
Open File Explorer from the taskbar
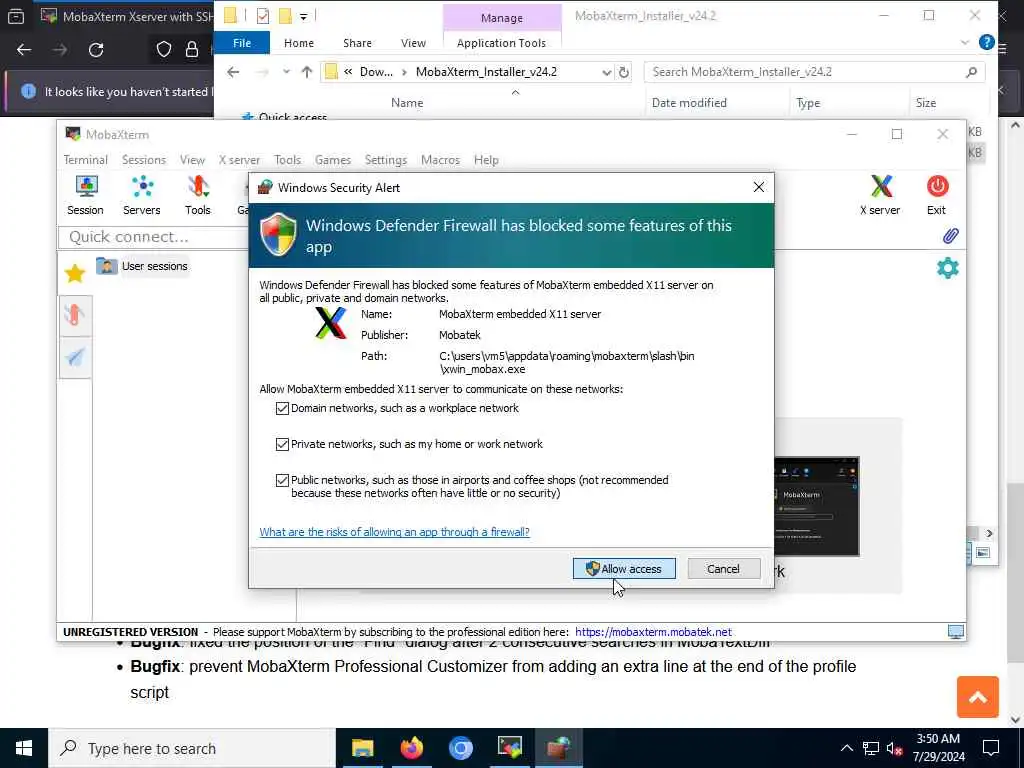pos(362,748)
